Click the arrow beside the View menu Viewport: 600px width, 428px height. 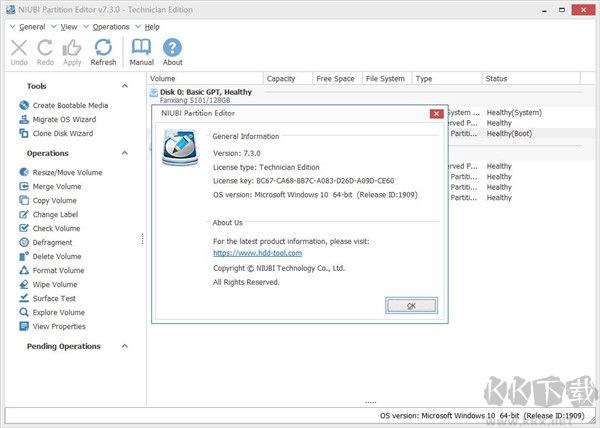pyautogui.click(x=54, y=26)
